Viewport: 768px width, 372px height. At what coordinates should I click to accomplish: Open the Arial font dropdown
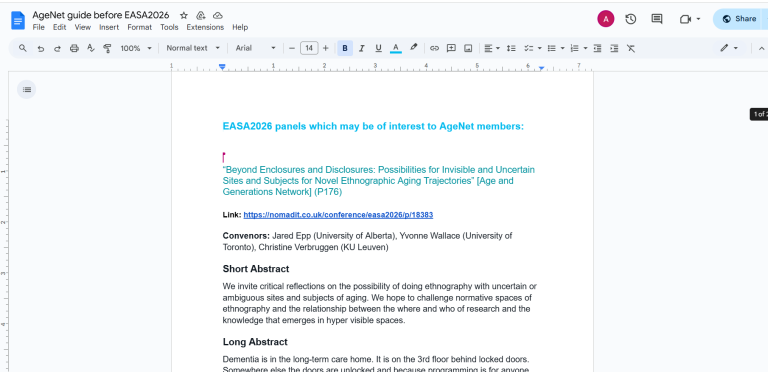[256, 48]
